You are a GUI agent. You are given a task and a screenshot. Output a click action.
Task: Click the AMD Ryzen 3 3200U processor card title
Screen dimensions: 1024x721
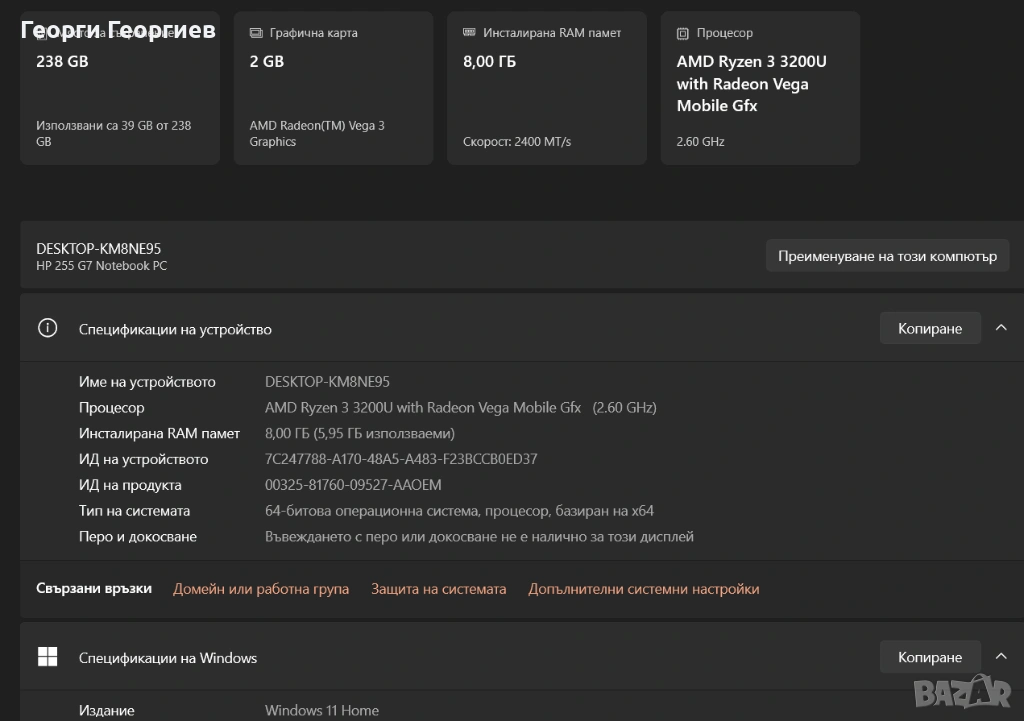coord(751,83)
